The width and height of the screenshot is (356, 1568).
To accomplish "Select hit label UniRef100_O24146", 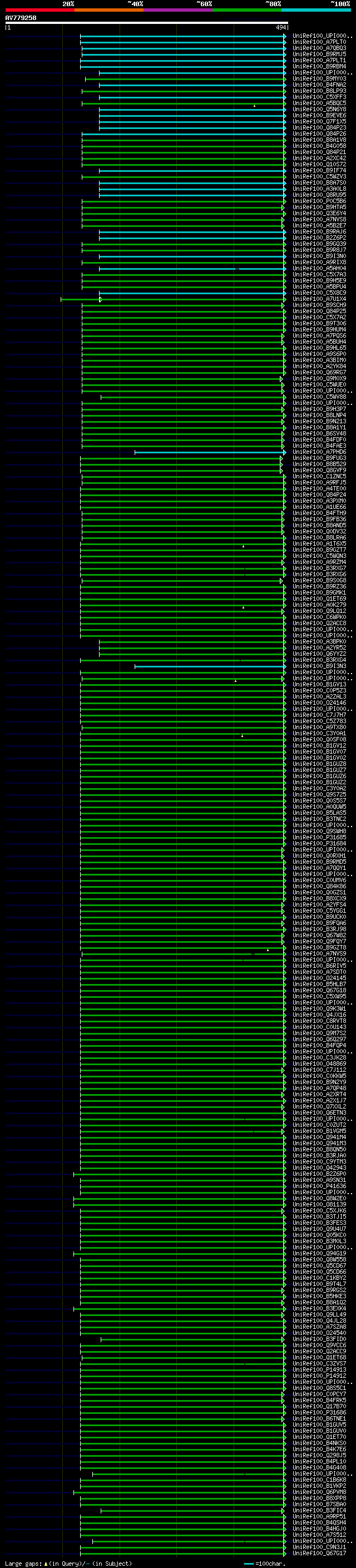I will pos(319,703).
